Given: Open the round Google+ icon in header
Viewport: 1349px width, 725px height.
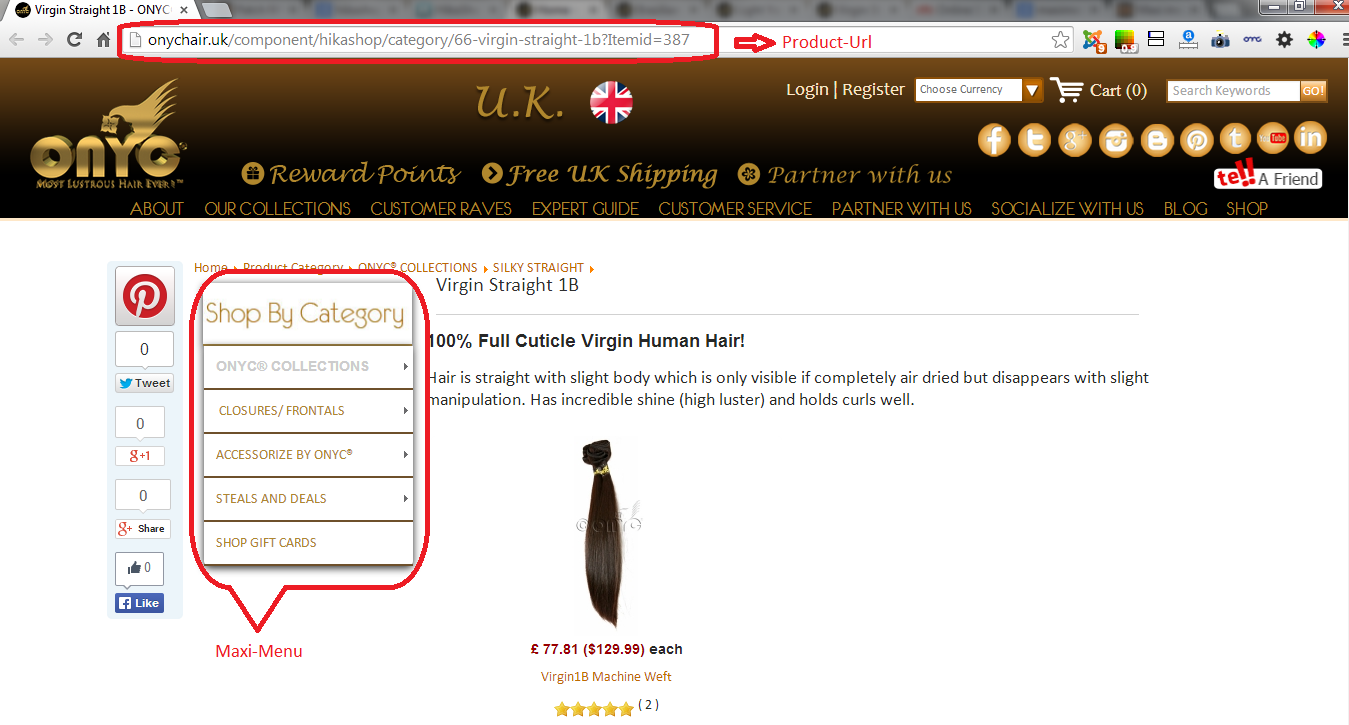Looking at the screenshot, I should (1075, 140).
